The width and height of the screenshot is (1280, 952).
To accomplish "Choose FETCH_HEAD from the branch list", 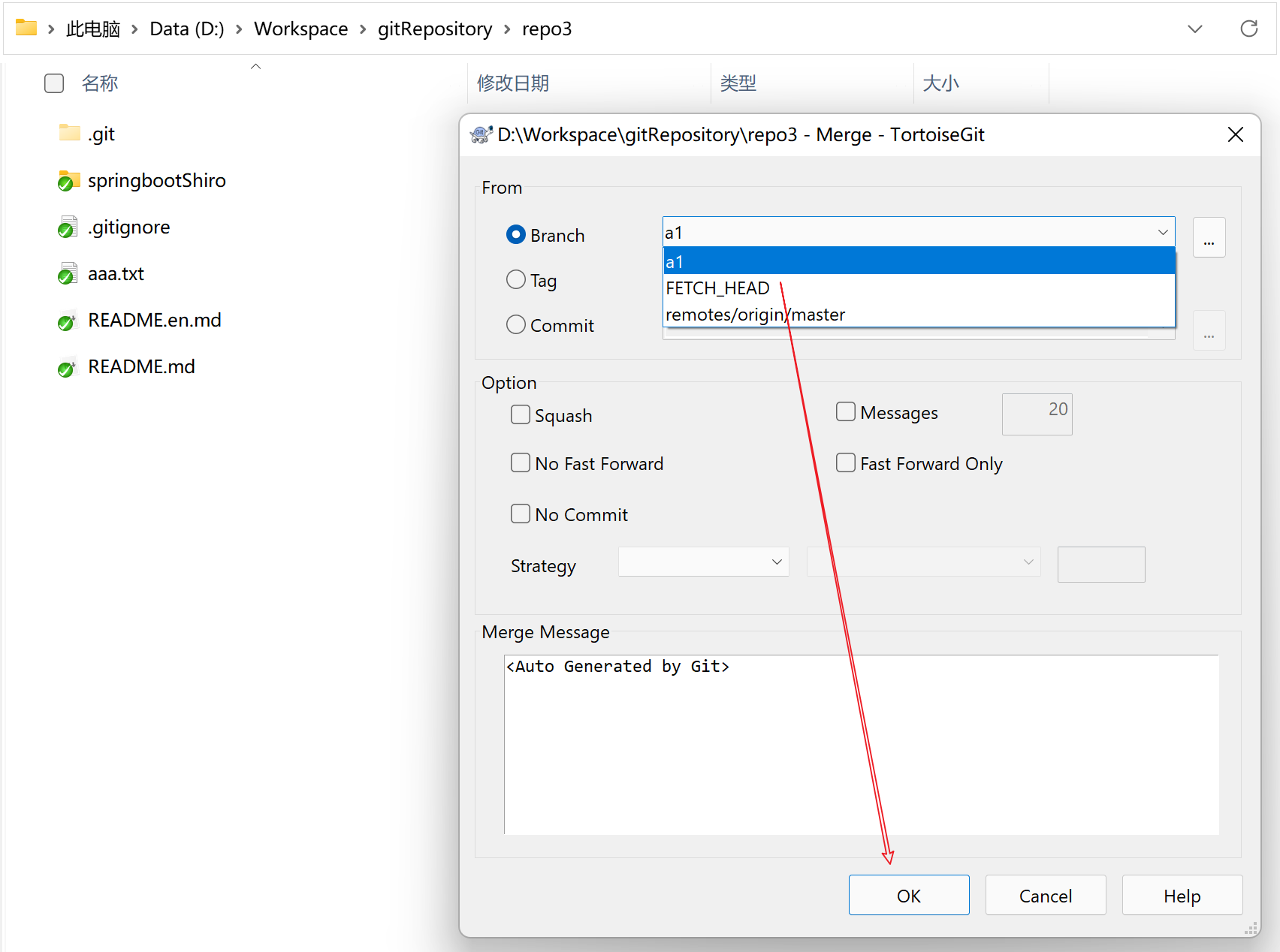I will [x=717, y=288].
